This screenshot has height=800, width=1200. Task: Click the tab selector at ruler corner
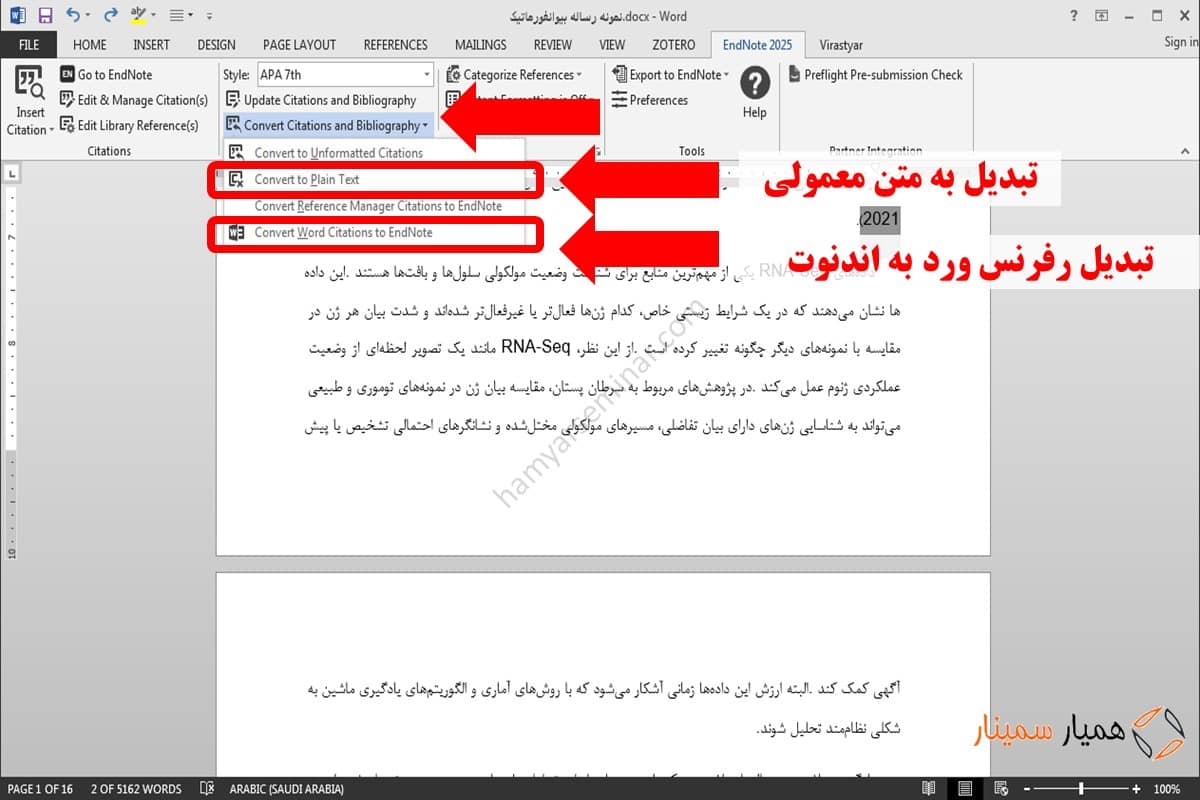[x=11, y=174]
